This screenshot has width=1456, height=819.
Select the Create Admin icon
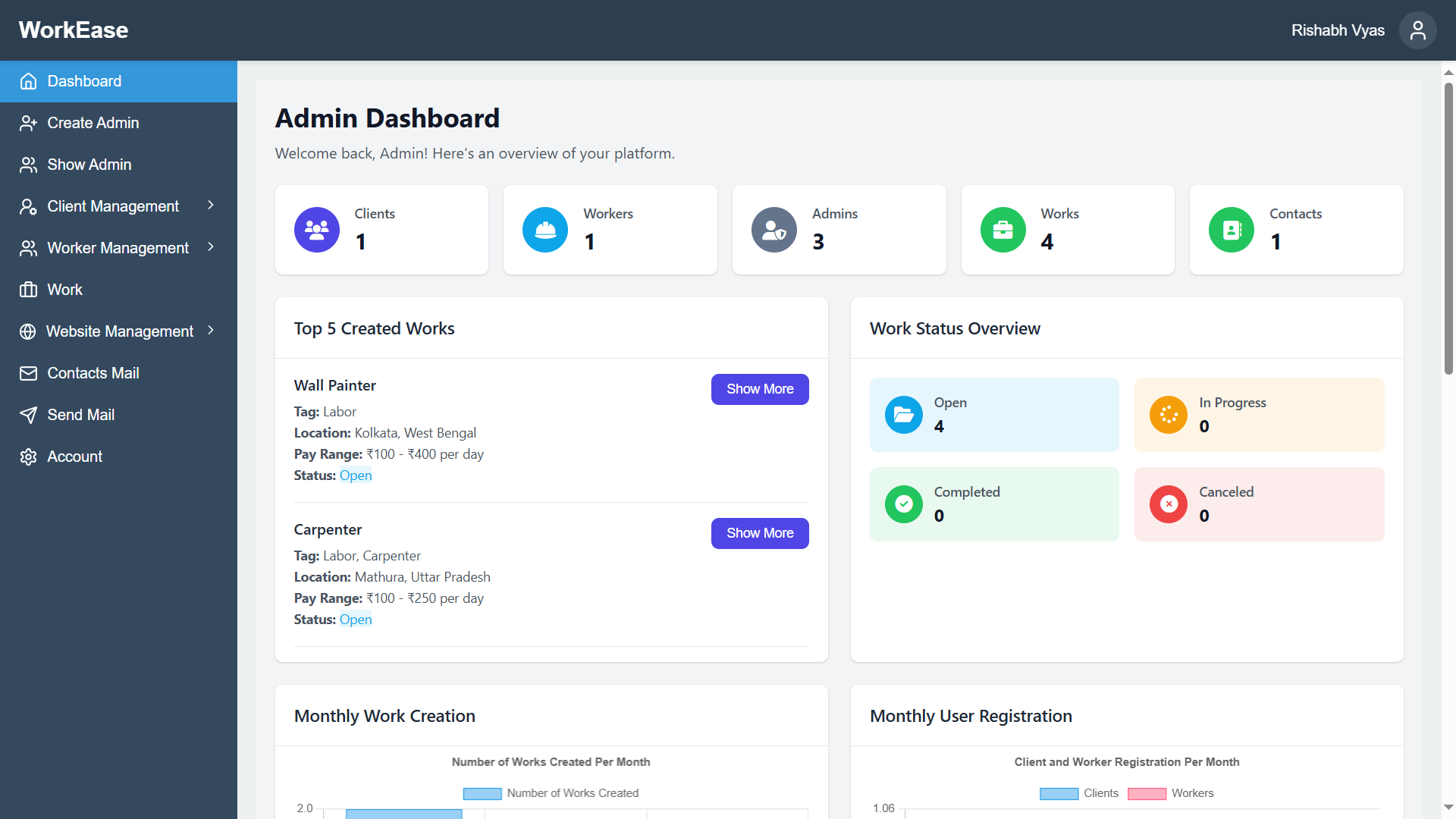28,123
